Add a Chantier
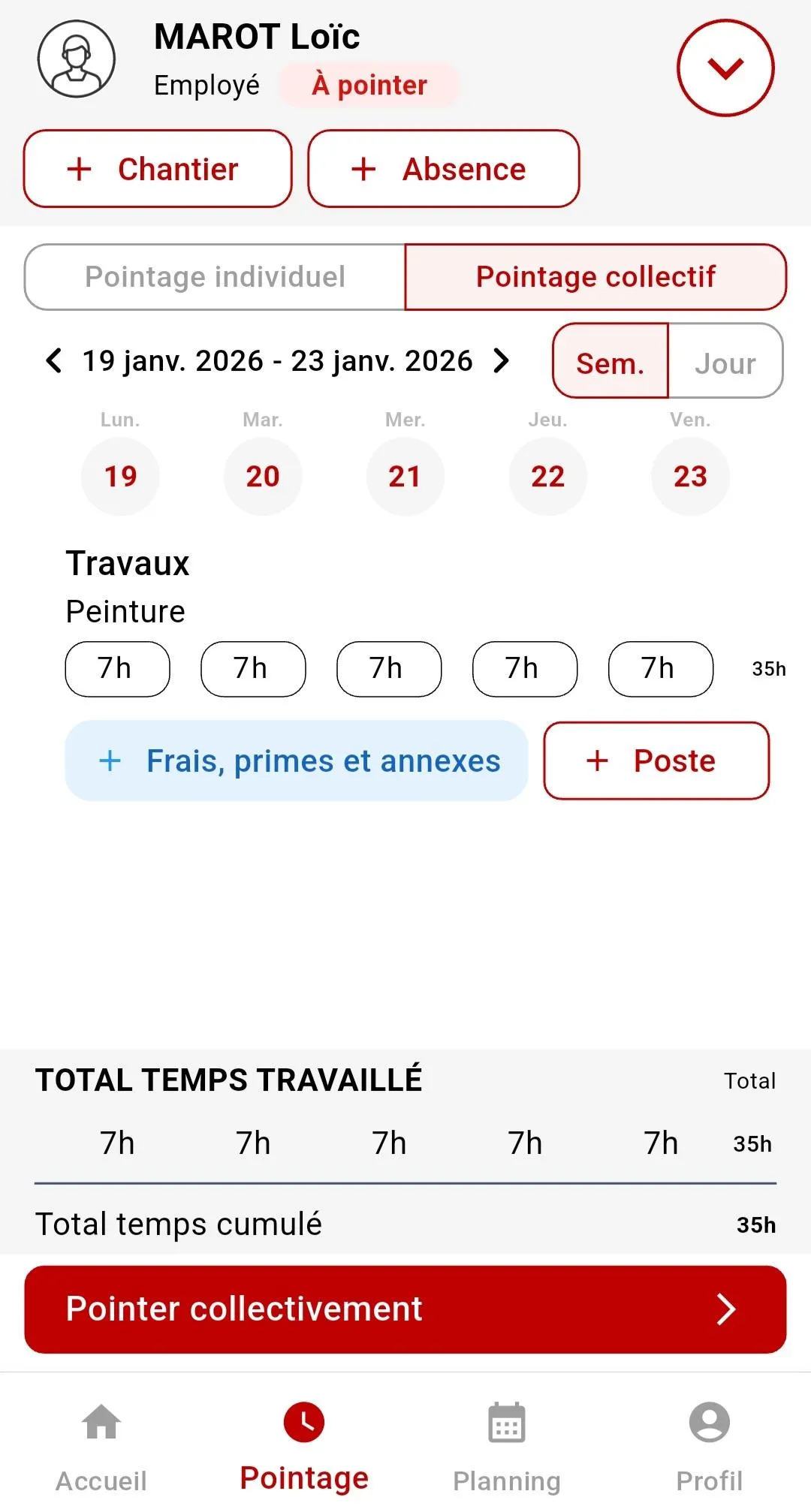811x1512 pixels. tap(158, 168)
